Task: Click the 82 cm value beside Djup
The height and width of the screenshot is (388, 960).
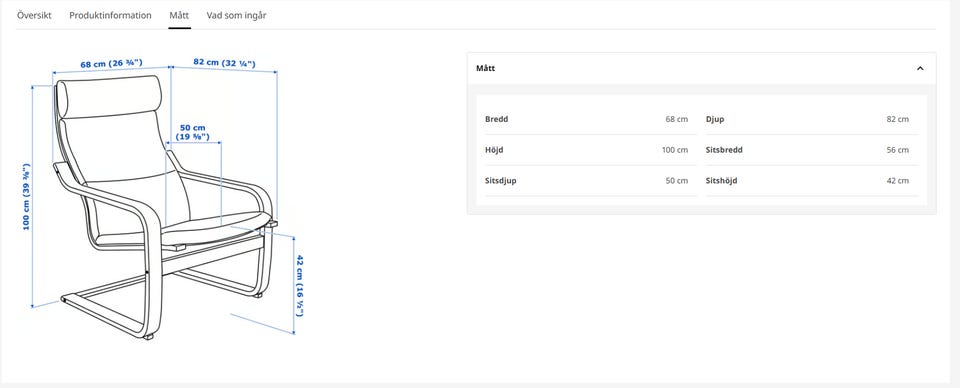Action: coord(898,119)
